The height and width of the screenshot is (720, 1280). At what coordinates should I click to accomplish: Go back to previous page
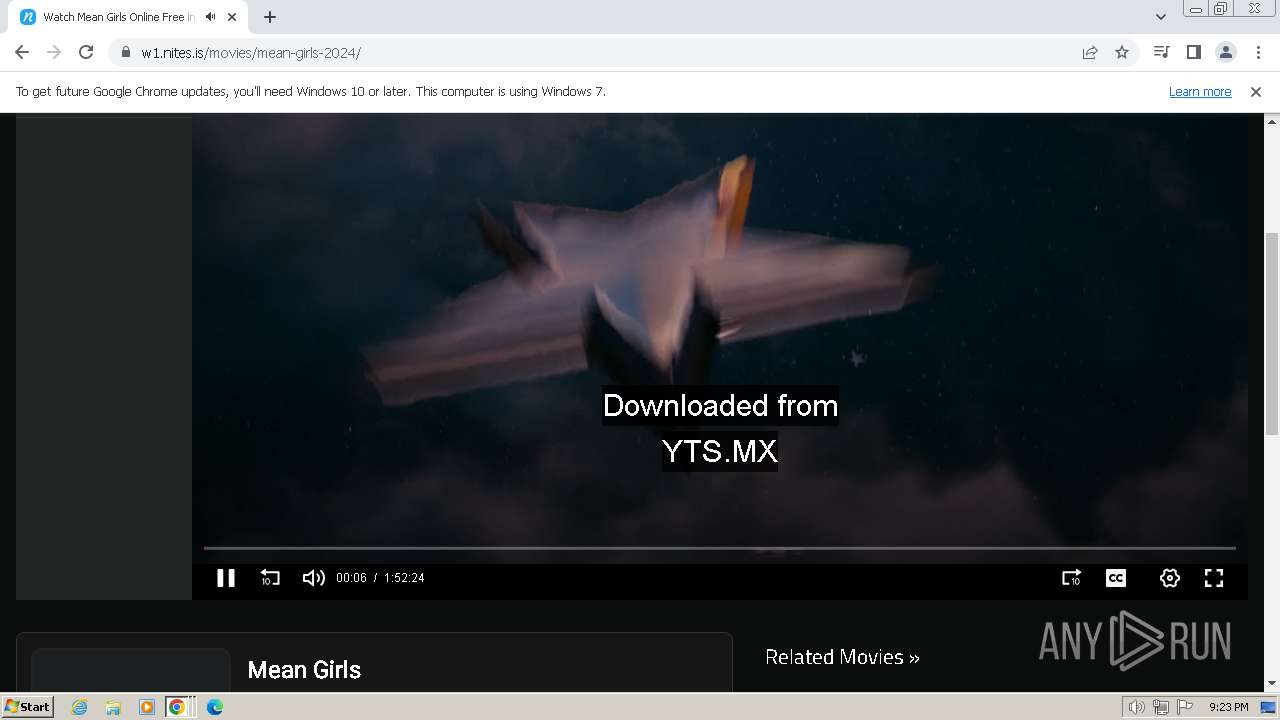tap(22, 52)
